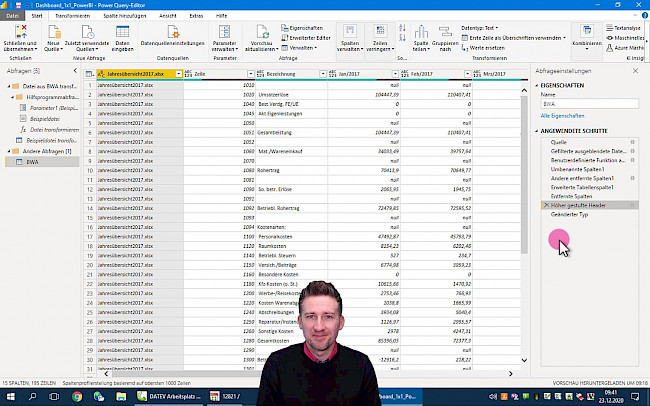
Task: Click the query Name input field
Action: (587, 104)
